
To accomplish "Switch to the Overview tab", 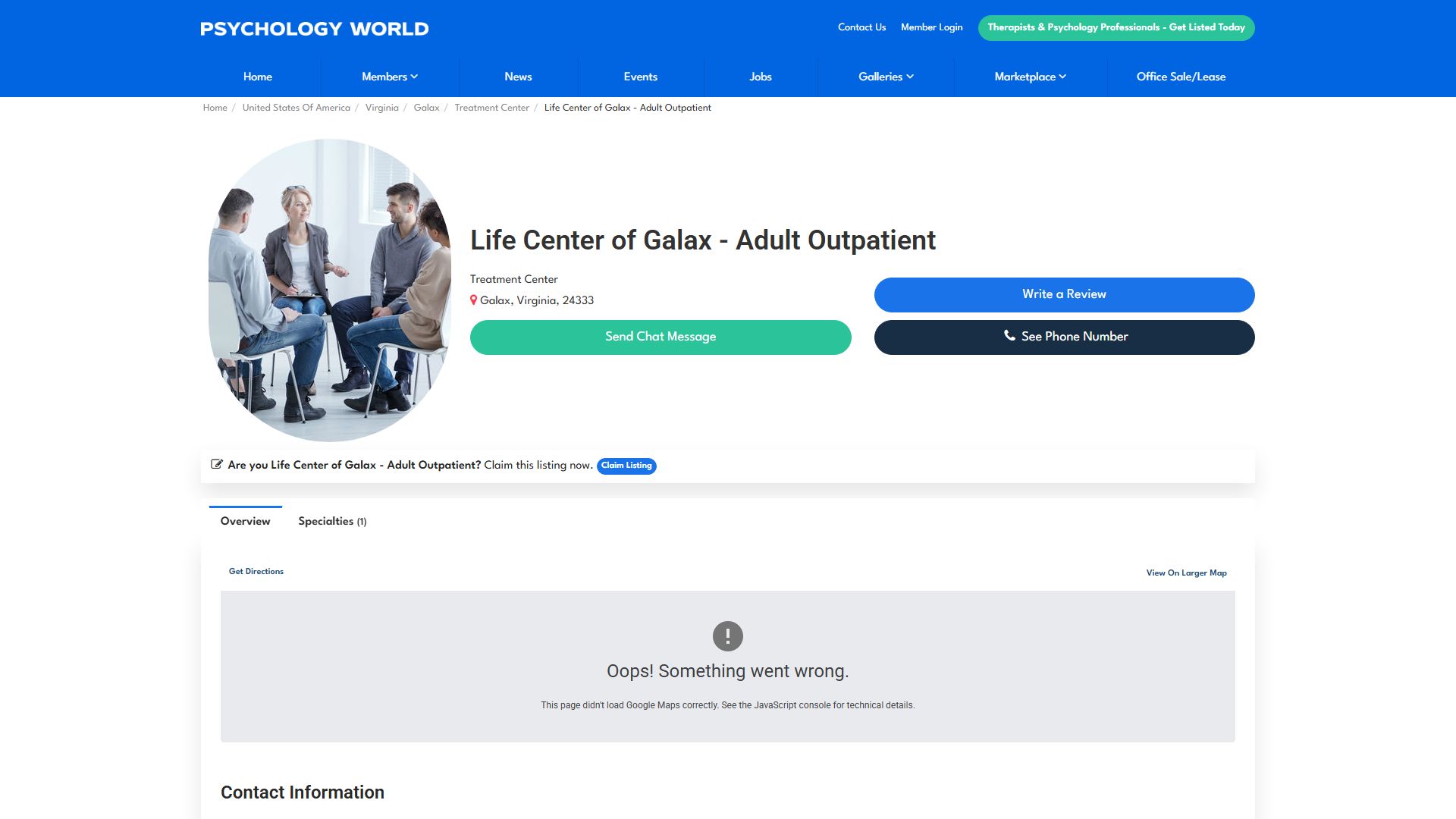I will click(245, 521).
